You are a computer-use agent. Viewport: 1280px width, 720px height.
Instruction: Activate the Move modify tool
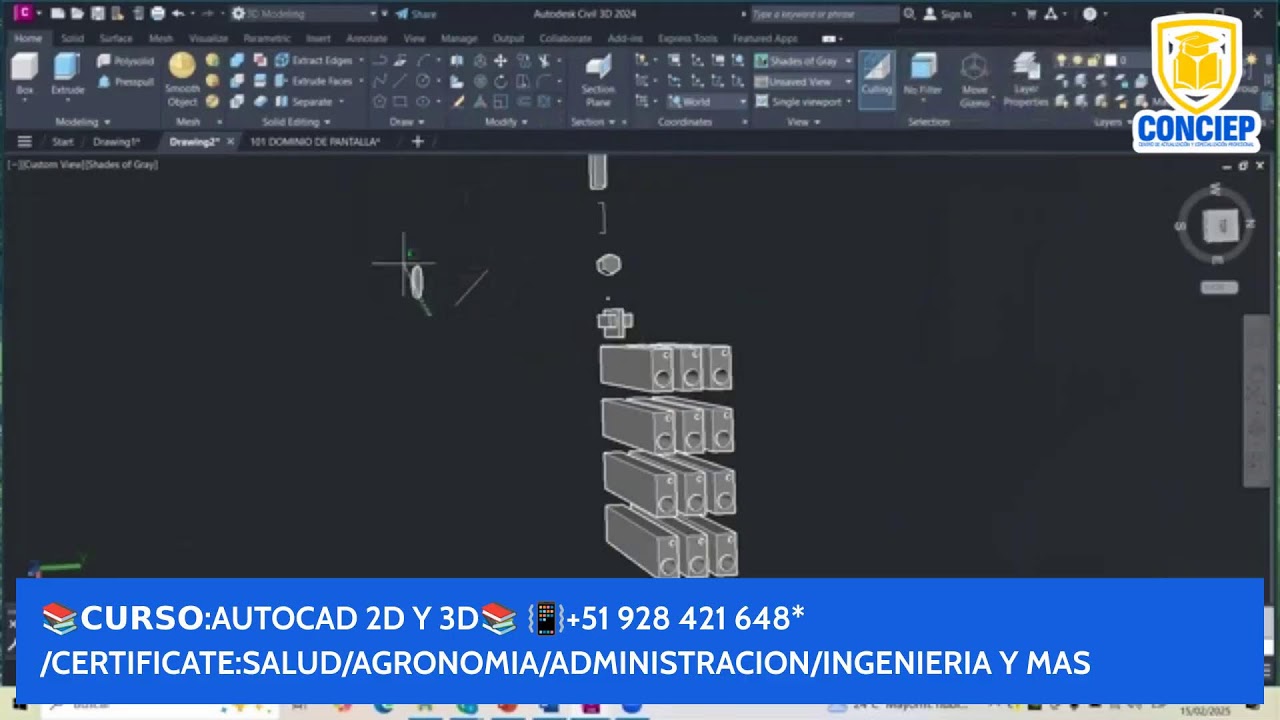(x=500, y=61)
